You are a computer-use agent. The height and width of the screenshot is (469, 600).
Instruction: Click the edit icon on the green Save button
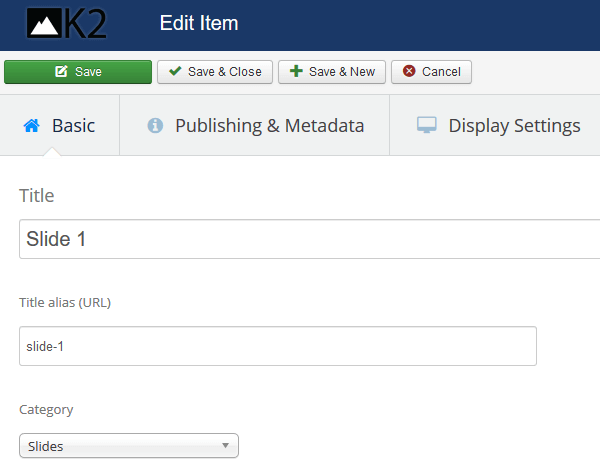[61, 72]
